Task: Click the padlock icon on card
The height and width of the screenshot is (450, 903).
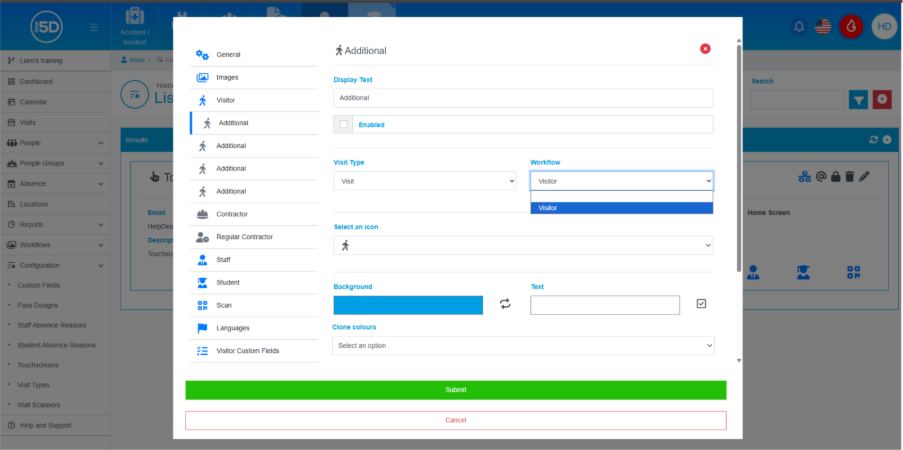Action: pos(835,177)
